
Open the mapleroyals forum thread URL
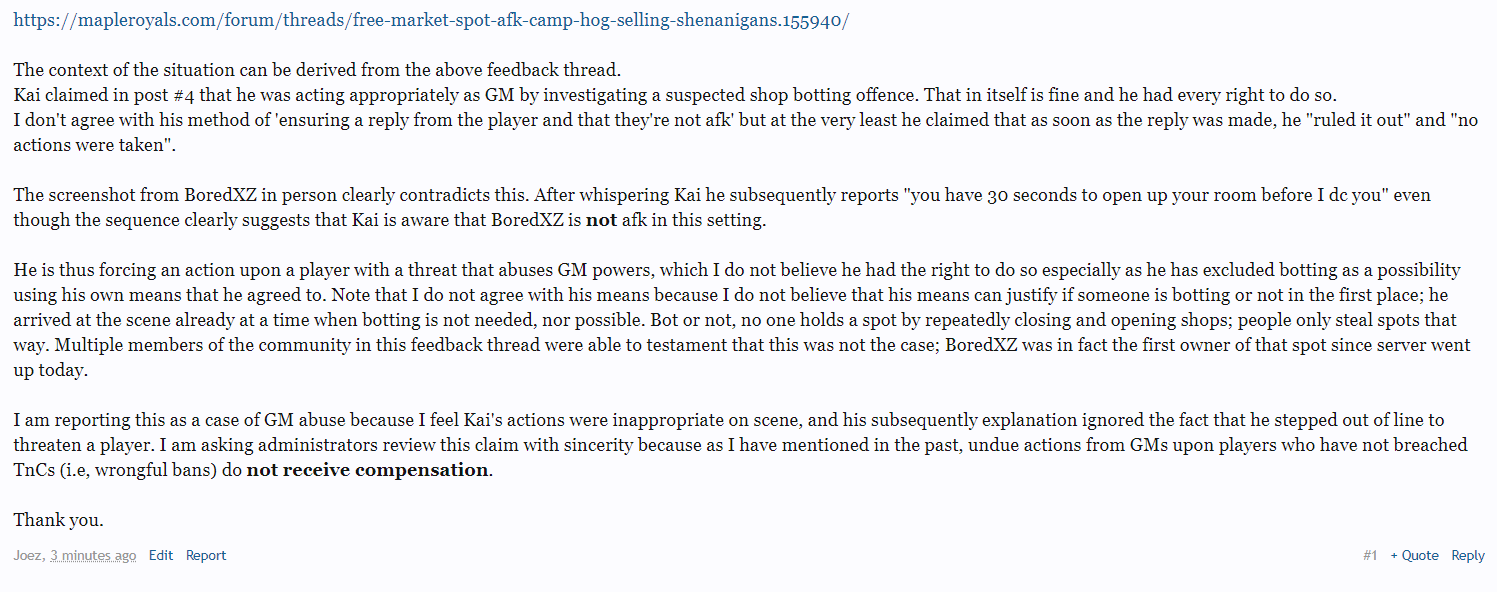pyautogui.click(x=431, y=20)
